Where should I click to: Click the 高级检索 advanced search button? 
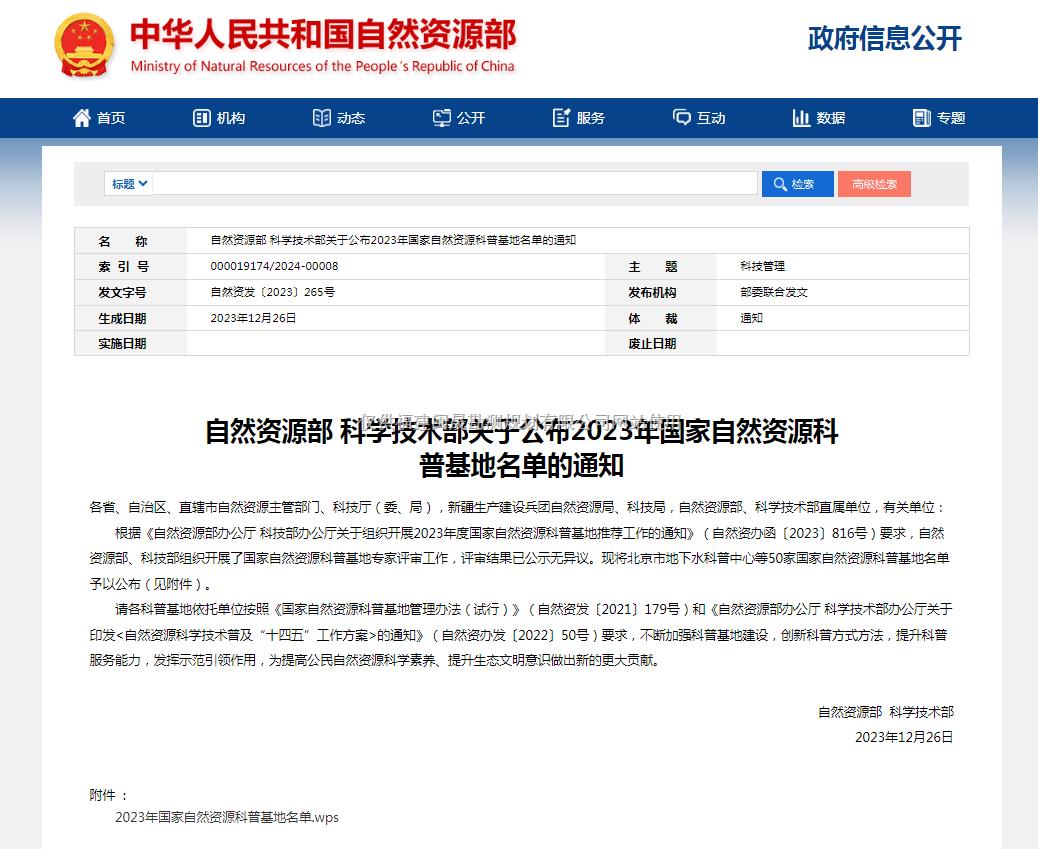(x=874, y=184)
